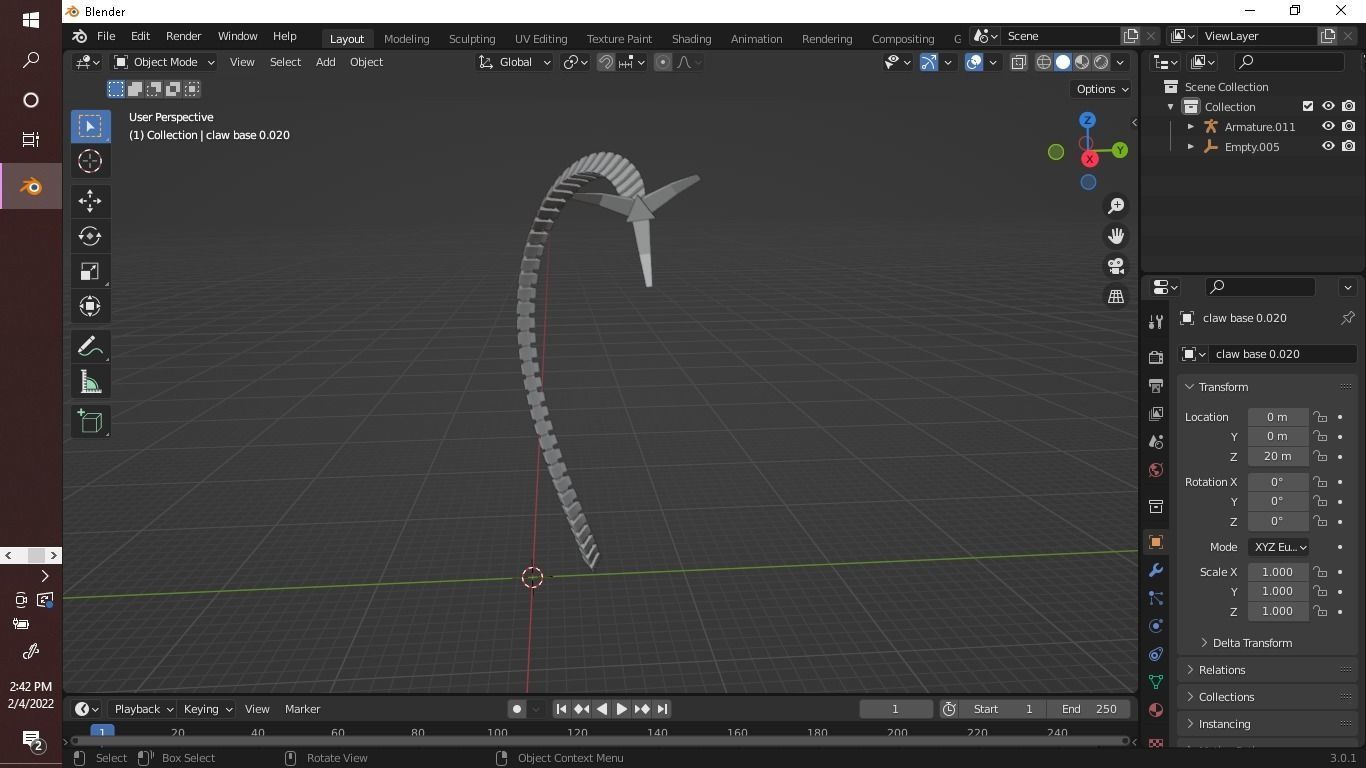Open the Render properties tab

pyautogui.click(x=1156, y=357)
